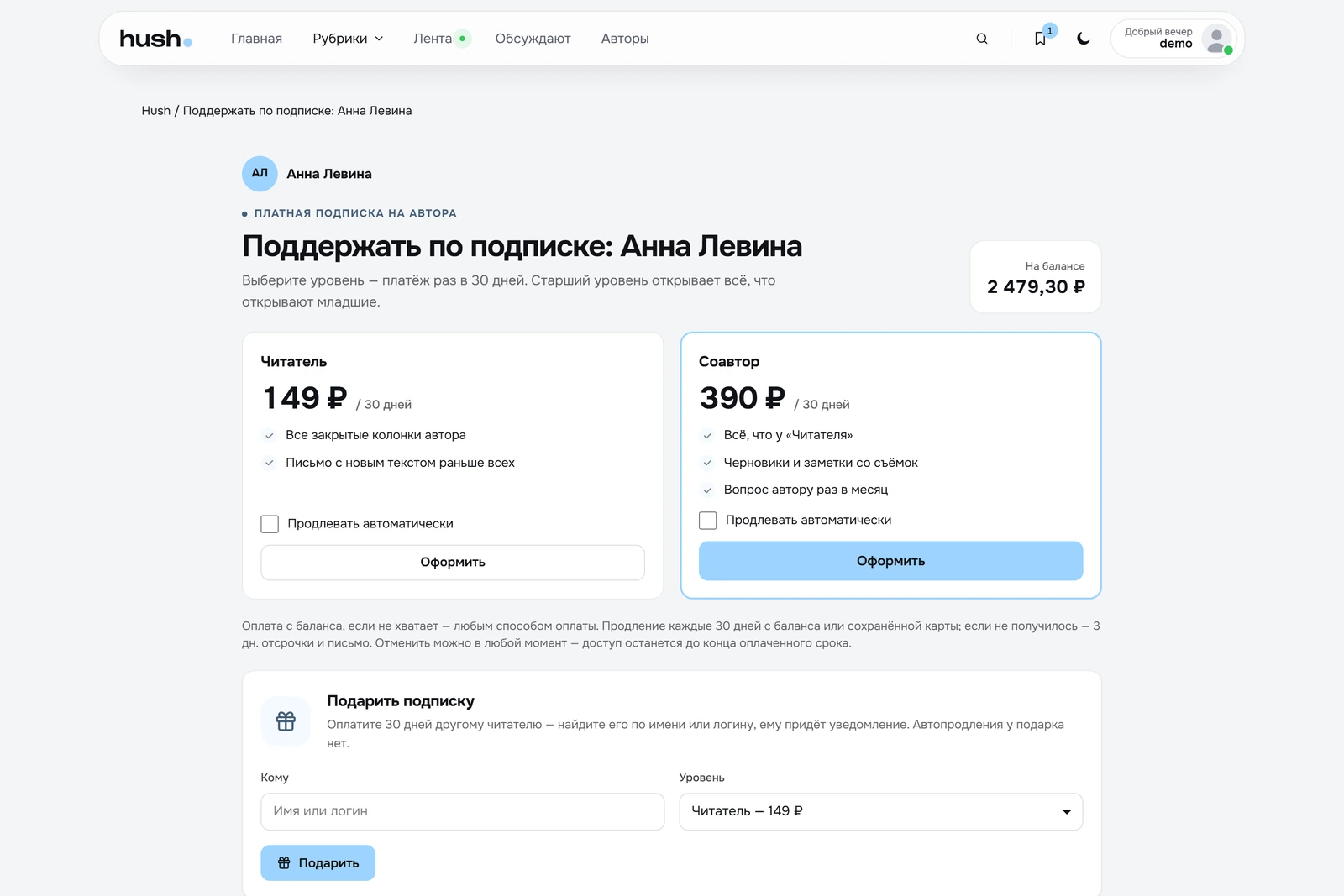This screenshot has width=1344, height=896.
Task: Click the Читатель plan title
Action: 294,362
